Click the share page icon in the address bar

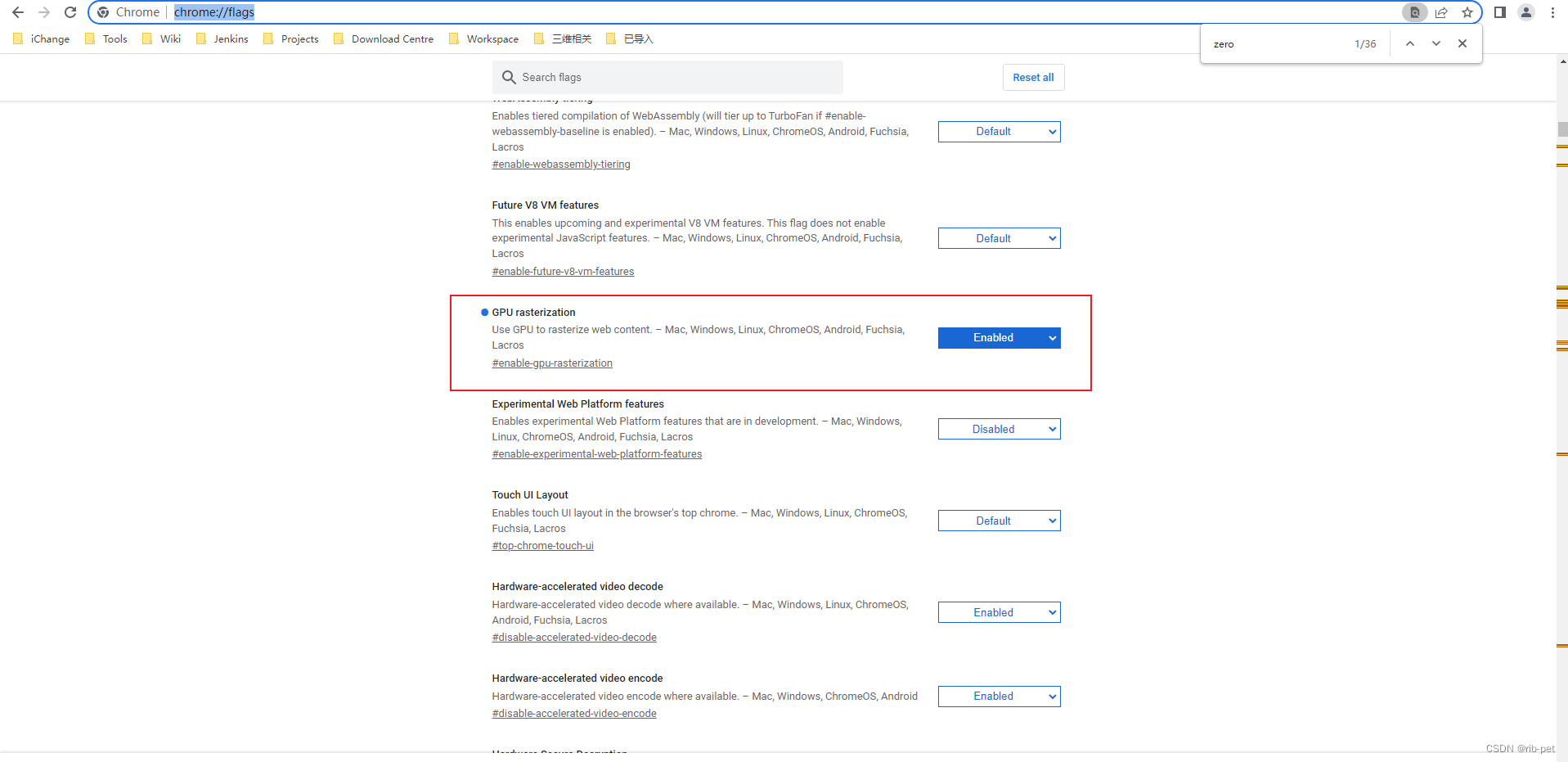point(1441,12)
